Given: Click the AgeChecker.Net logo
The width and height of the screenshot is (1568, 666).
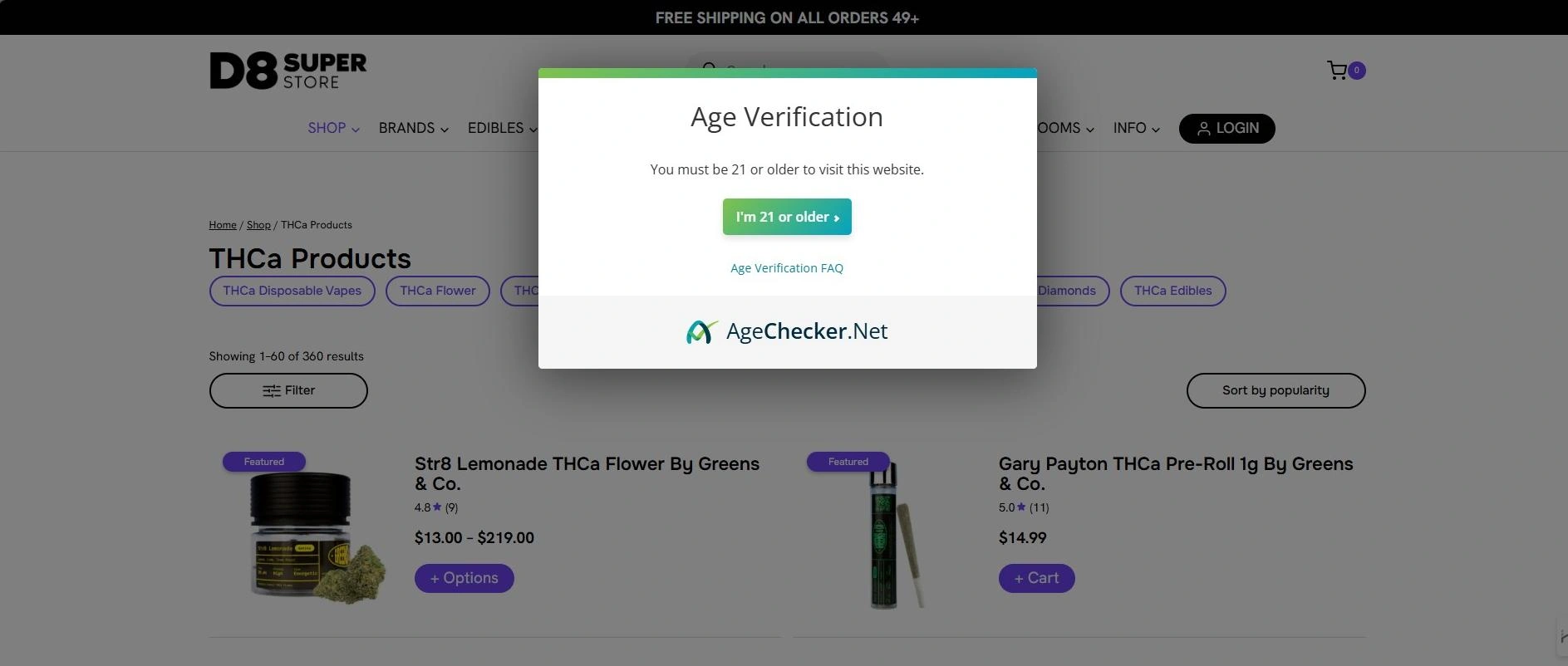Looking at the screenshot, I should point(786,331).
